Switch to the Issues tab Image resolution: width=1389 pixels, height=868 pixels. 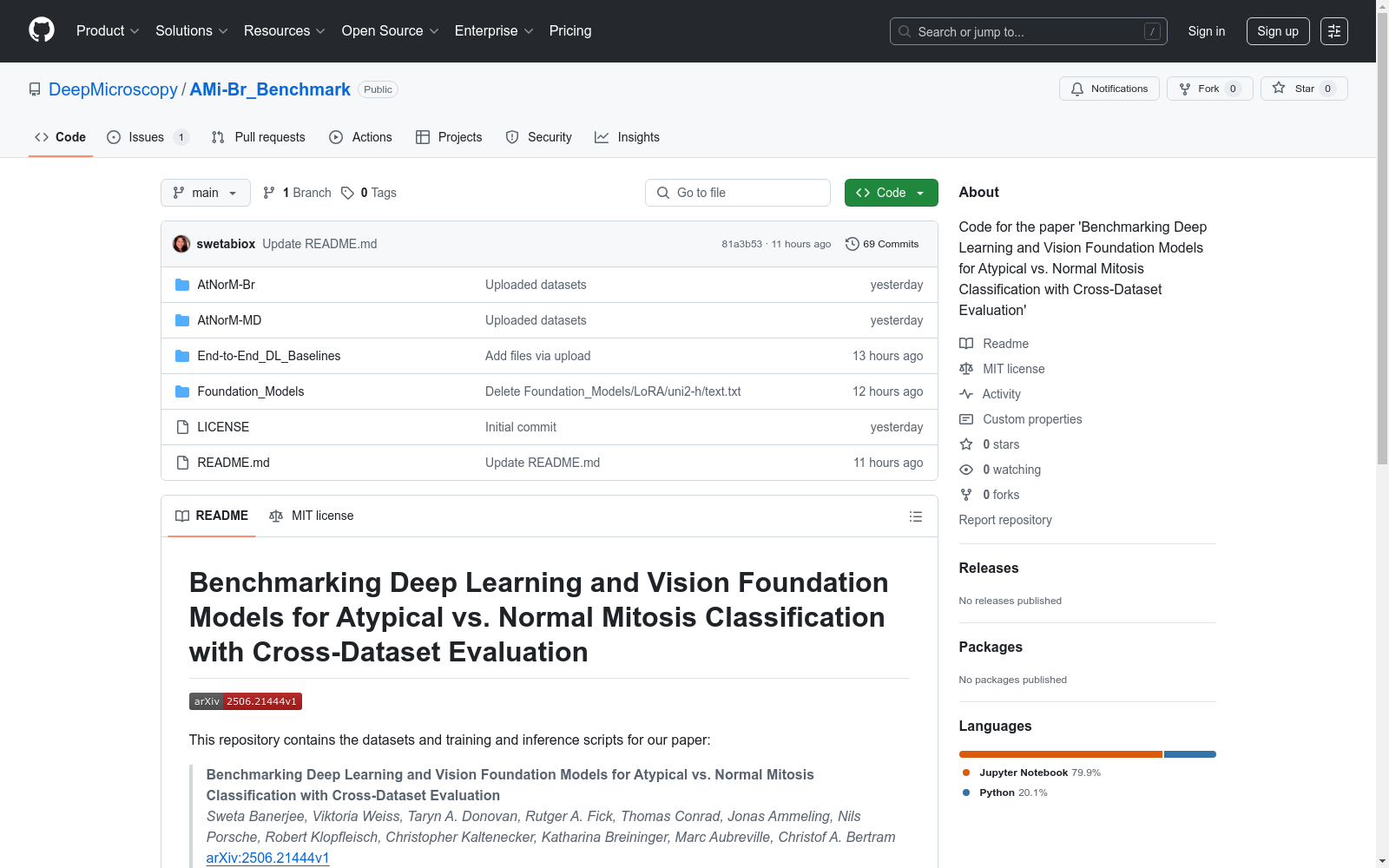(x=148, y=137)
